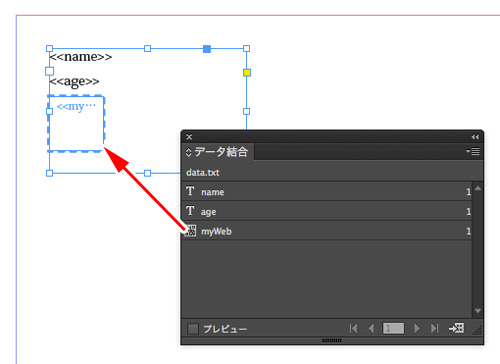Image resolution: width=500 pixels, height=364 pixels.
Task: Click the yellow anchored-object control square
Action: (x=247, y=72)
